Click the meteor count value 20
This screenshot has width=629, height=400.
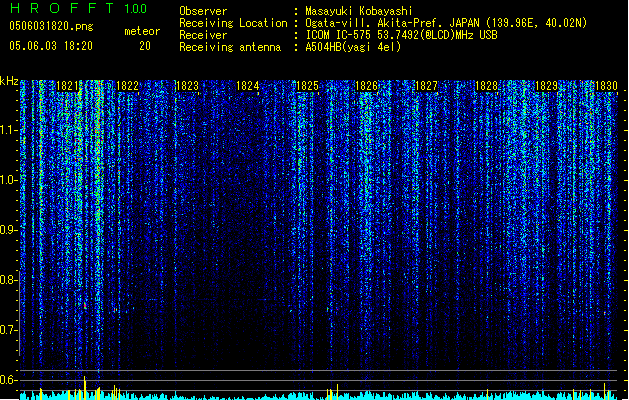(145, 46)
